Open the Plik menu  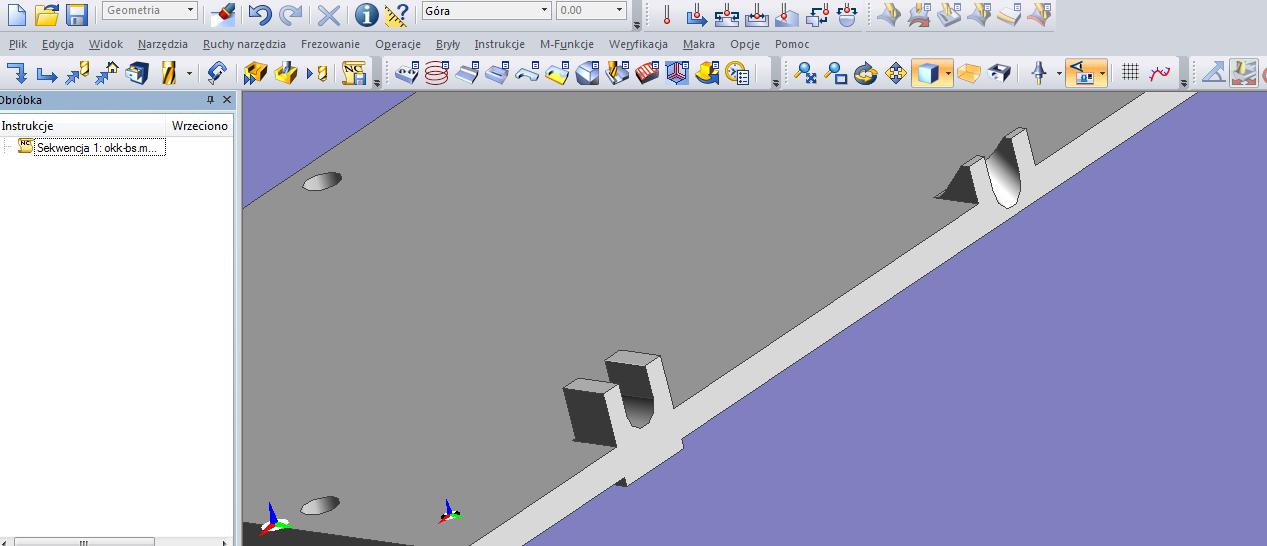pyautogui.click(x=18, y=44)
